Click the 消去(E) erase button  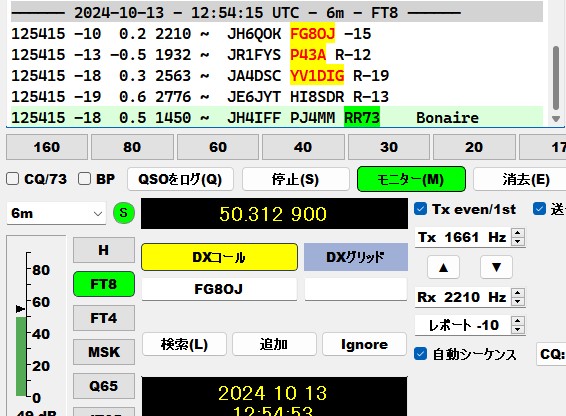tap(520, 179)
